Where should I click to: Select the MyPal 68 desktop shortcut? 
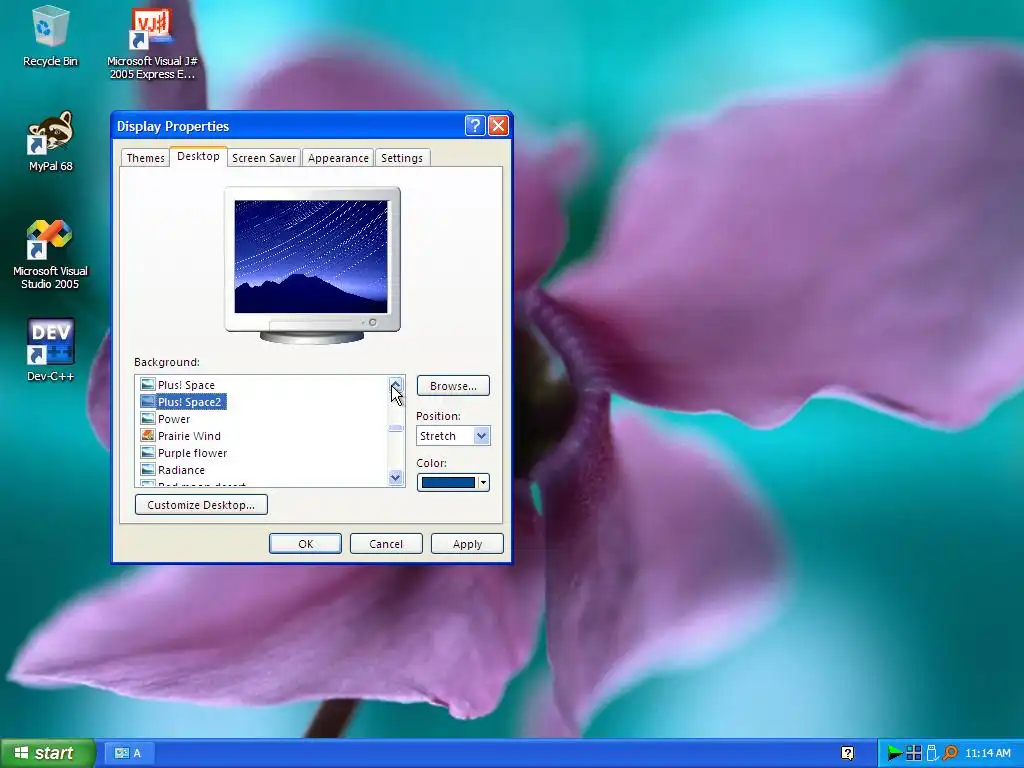click(x=50, y=141)
